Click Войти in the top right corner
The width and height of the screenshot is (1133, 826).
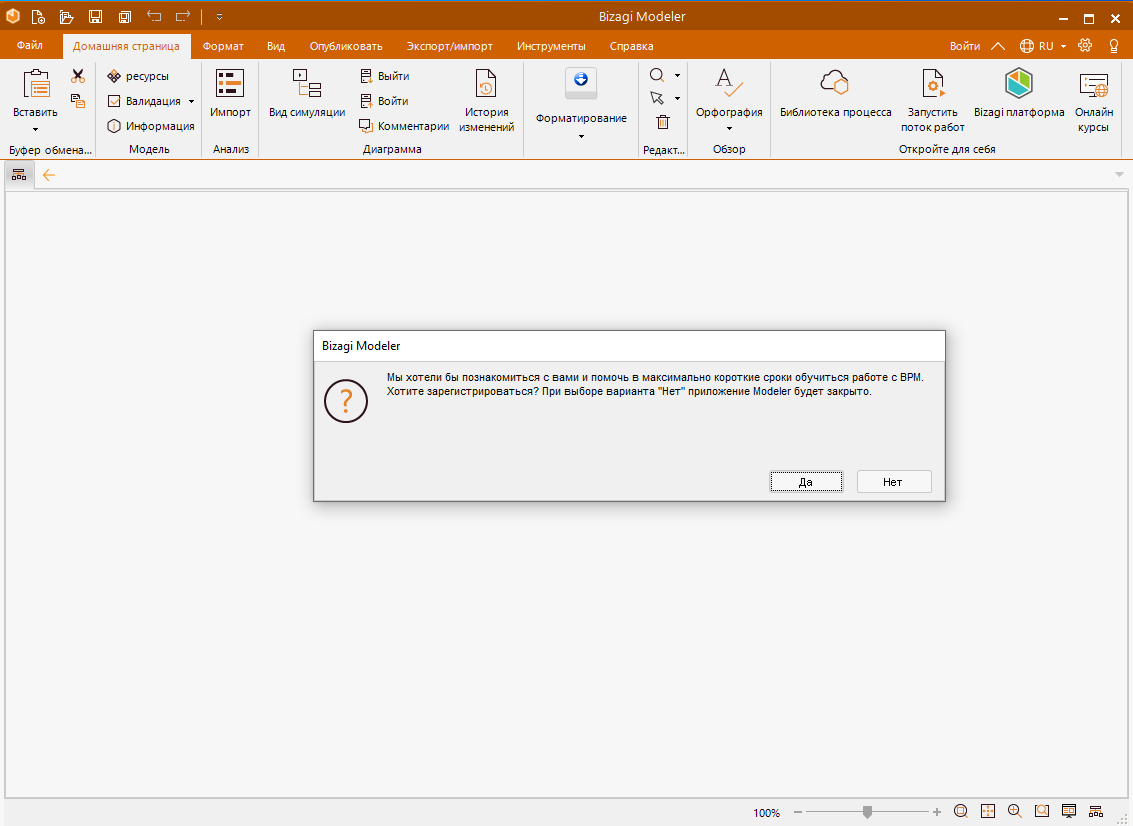pos(965,46)
